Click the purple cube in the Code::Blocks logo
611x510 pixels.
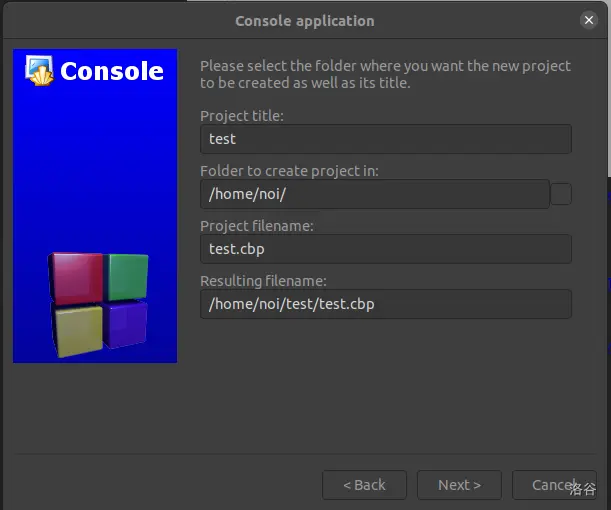pyautogui.click(x=127, y=325)
